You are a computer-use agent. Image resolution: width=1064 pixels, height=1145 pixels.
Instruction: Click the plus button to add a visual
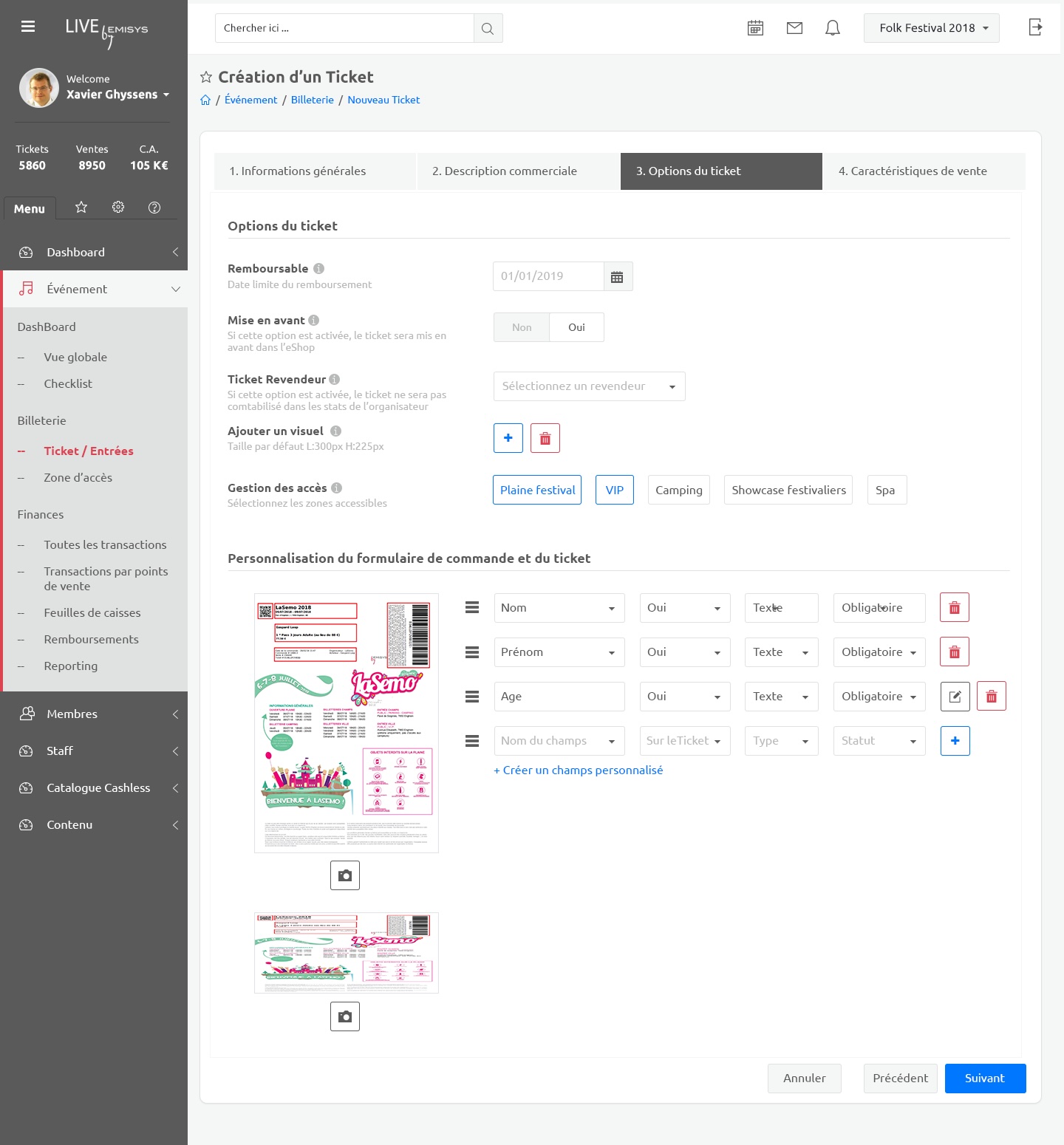[508, 438]
